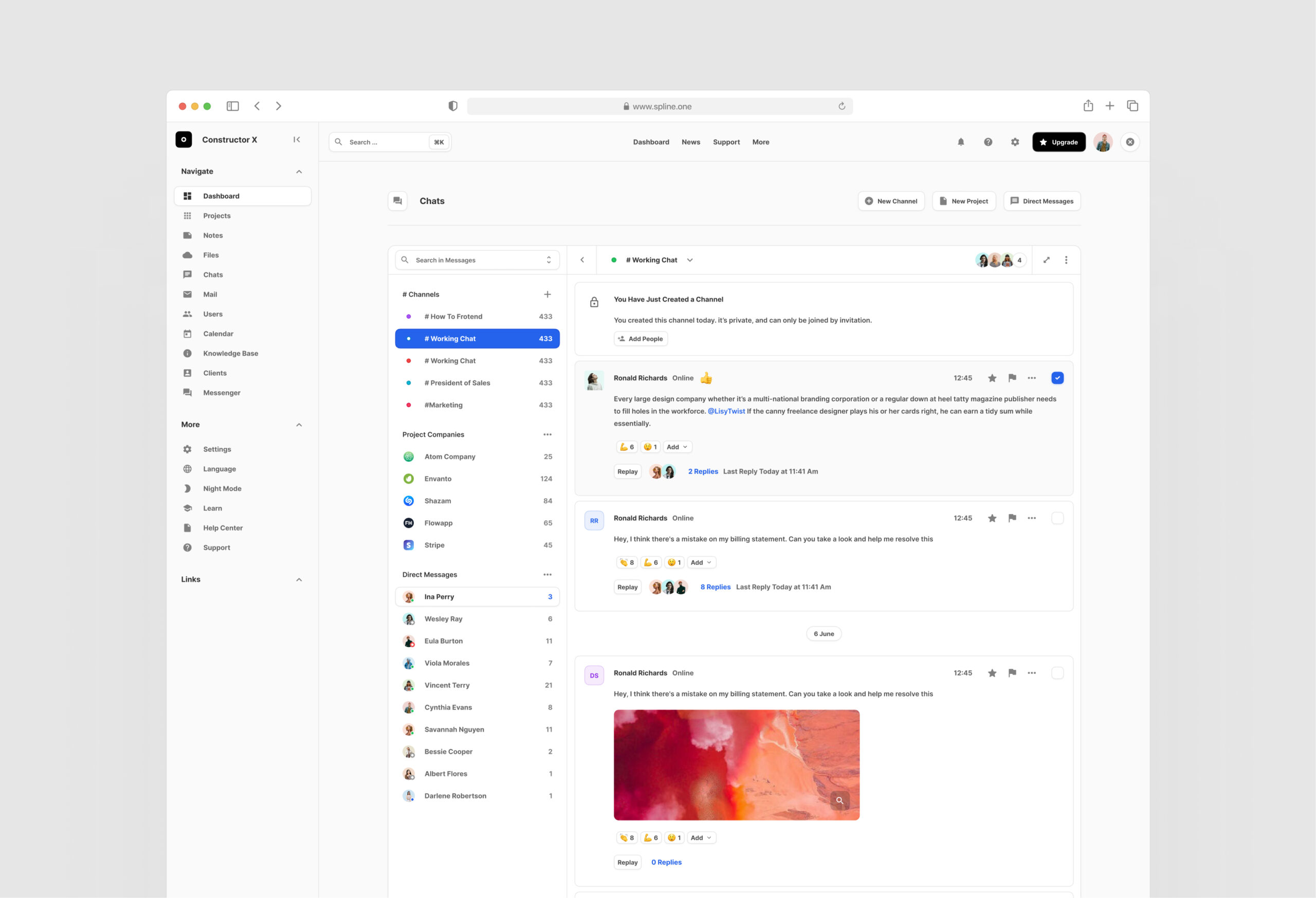Open Project Companies more options
Image resolution: width=1316 pixels, height=898 pixels.
pos(547,434)
